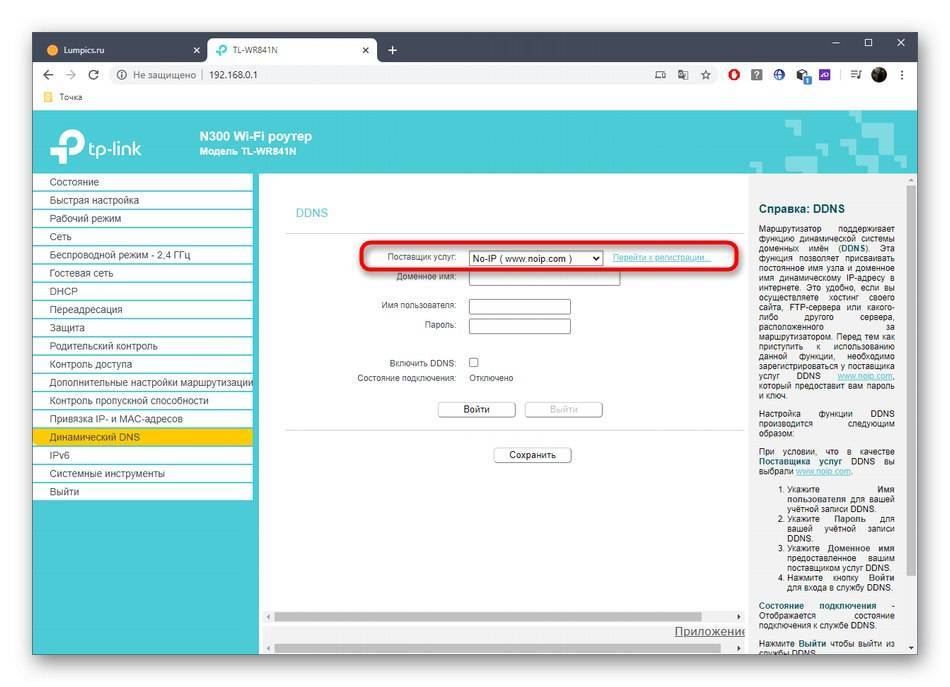Open the Chrome three-dot menu
This screenshot has height=687, width=950.
(902, 75)
